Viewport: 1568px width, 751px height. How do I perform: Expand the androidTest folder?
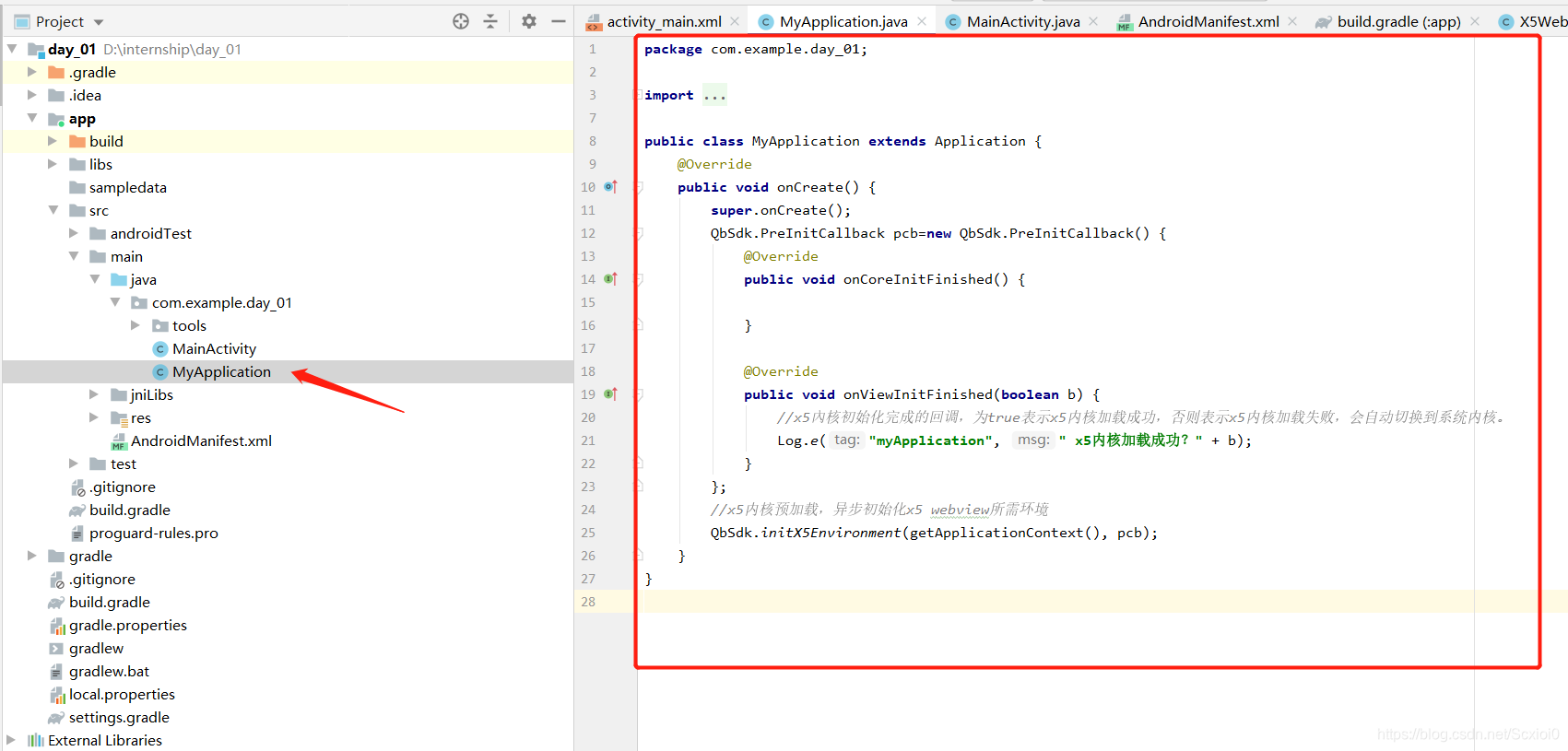pos(74,233)
